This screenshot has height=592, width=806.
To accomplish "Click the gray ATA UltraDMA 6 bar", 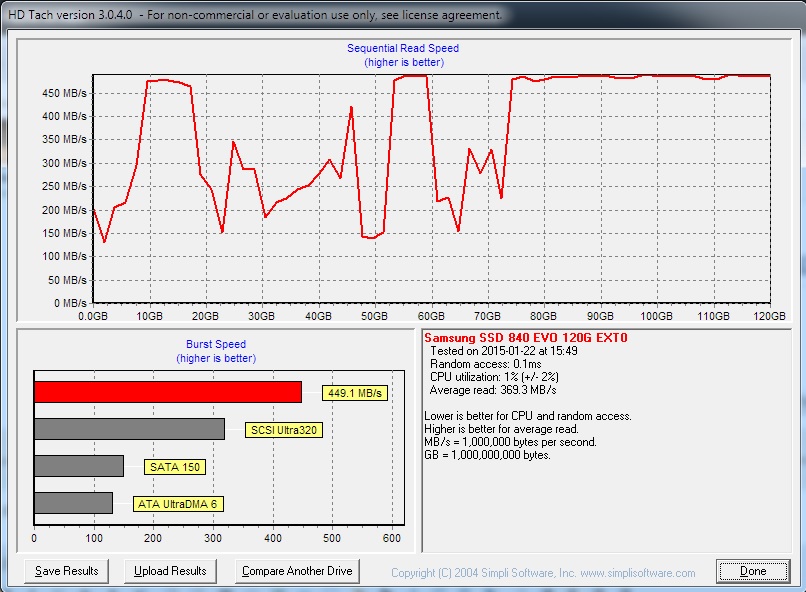I will click(73, 503).
